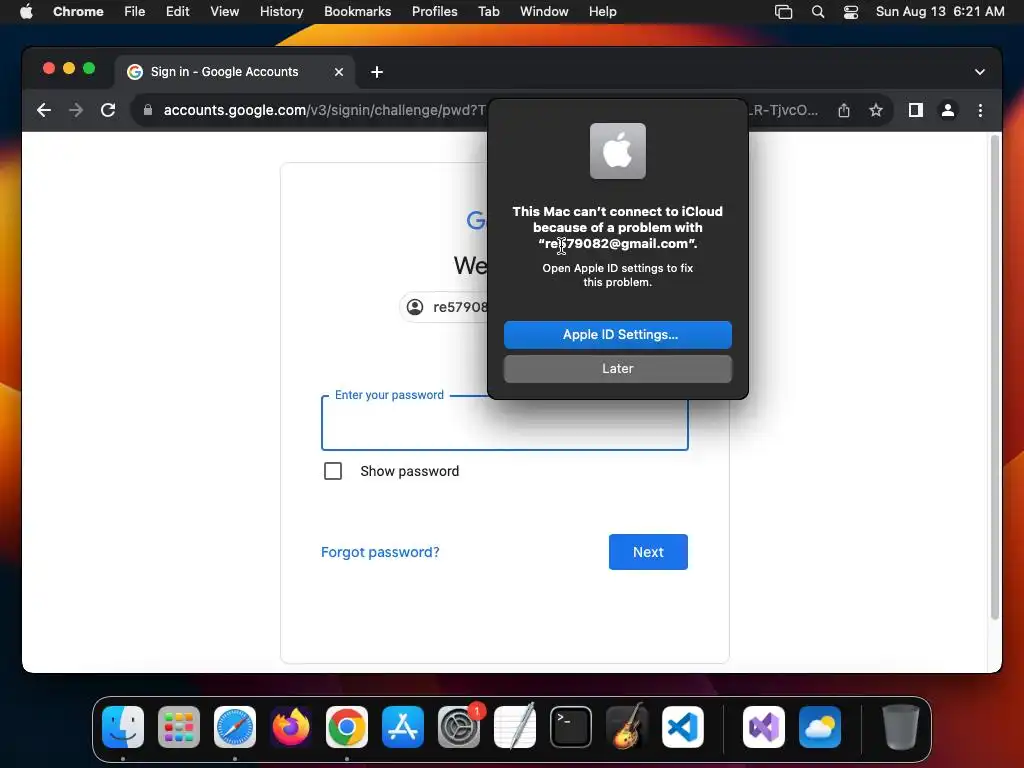Screen dimensions: 1024x768
Task: Open Finder from the Dock
Action: pos(123,727)
